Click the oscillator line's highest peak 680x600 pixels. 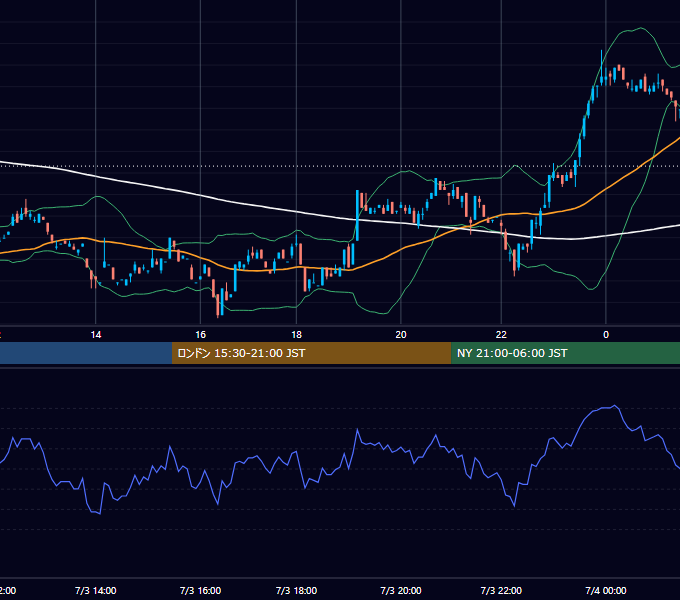pyautogui.click(x=615, y=406)
